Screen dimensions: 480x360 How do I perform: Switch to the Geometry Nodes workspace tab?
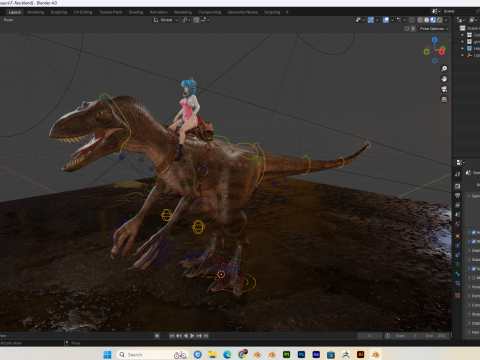(x=243, y=12)
